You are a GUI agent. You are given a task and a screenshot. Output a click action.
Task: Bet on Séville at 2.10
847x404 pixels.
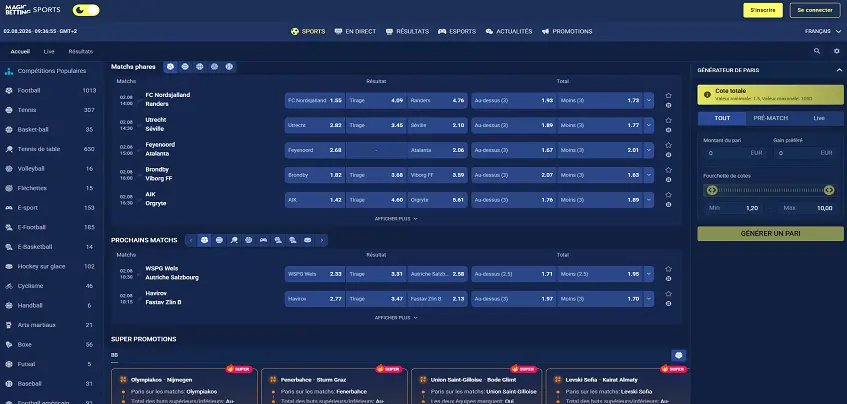pyautogui.click(x=437, y=125)
